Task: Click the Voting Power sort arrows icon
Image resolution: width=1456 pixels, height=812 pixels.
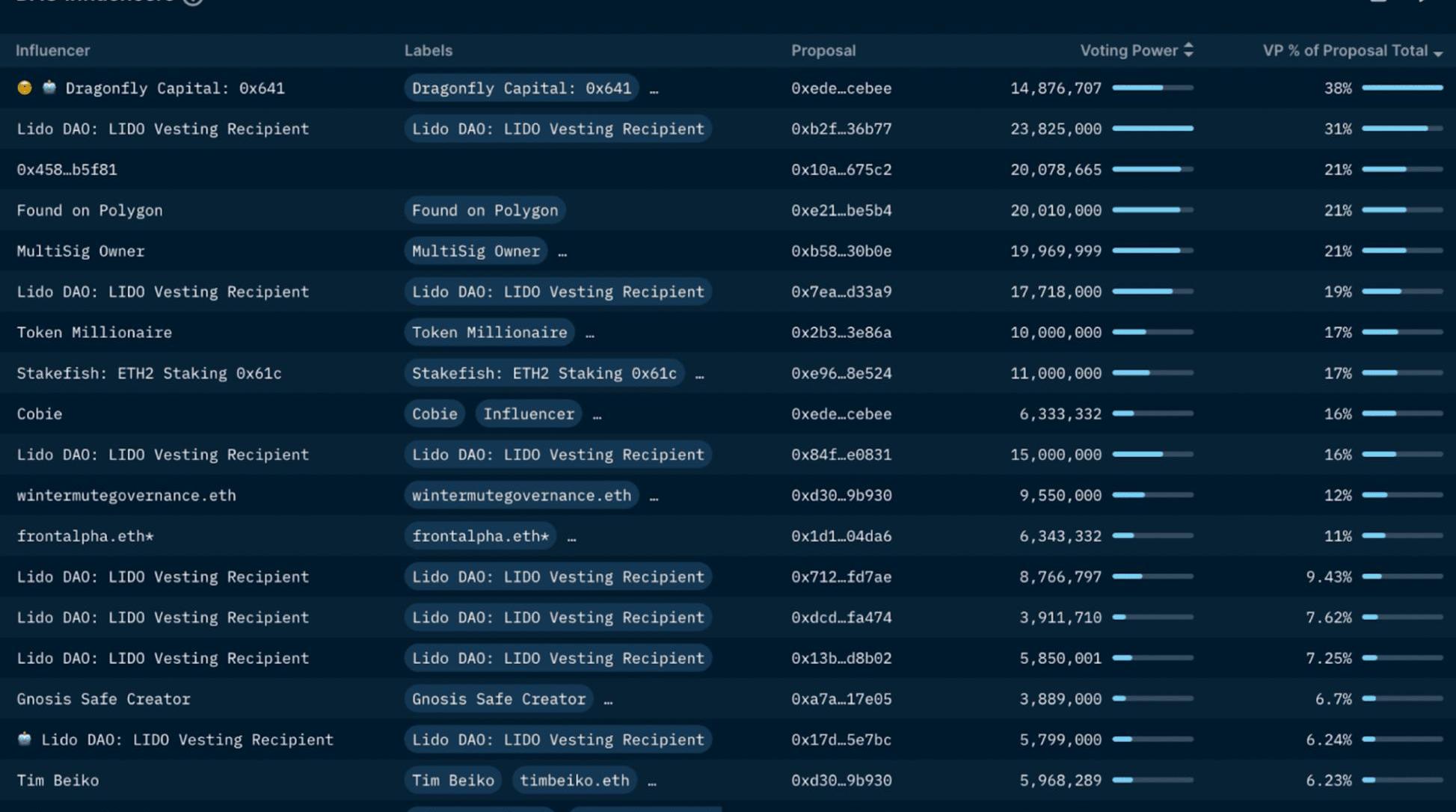Action: click(x=1188, y=50)
